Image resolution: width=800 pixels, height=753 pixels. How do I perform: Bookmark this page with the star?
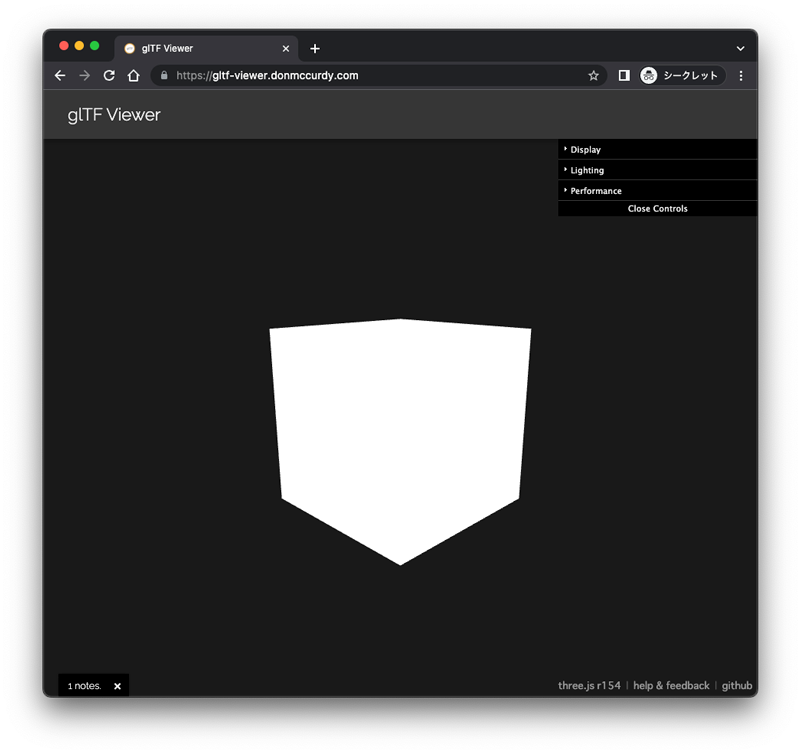point(593,76)
